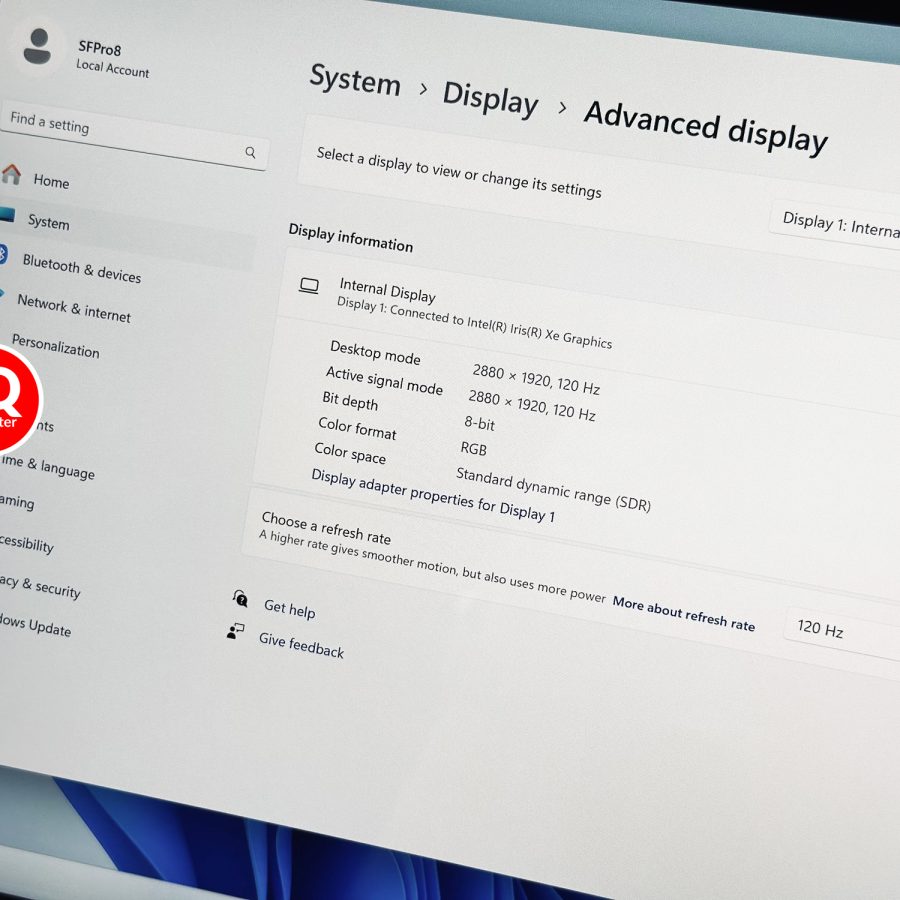Click the Choose a refresh rate label
Screen dimensions: 900x900
pyautogui.click(x=326, y=527)
